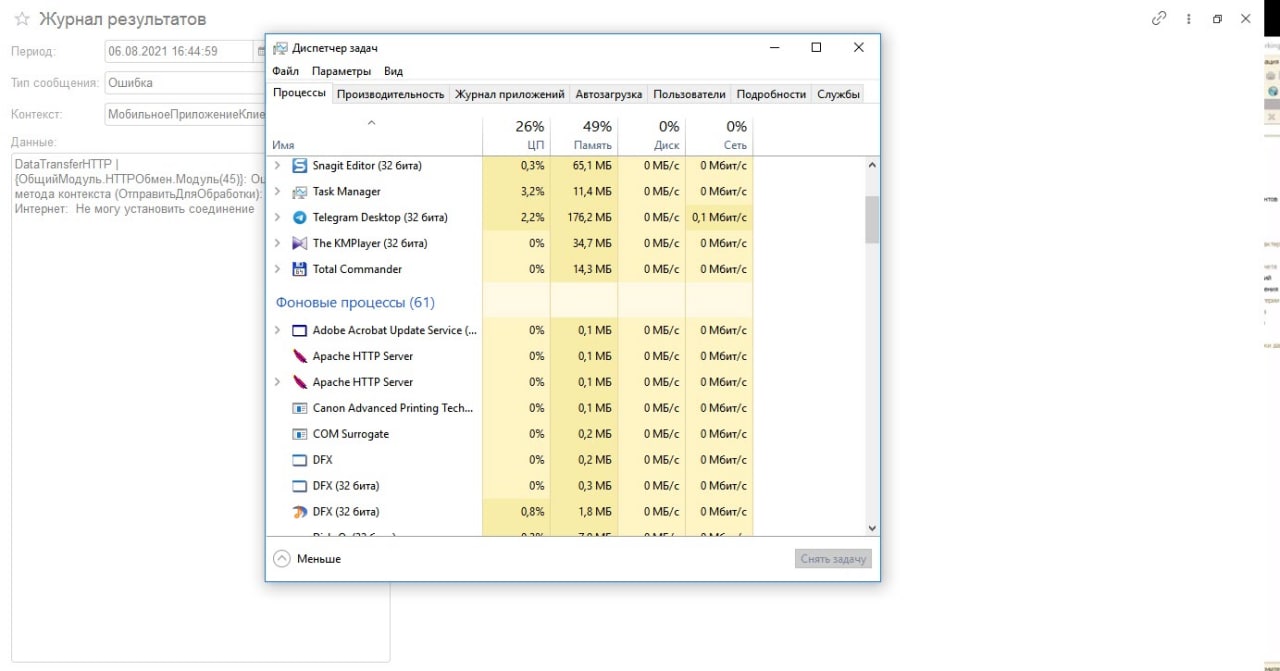Click the link icon in Журнал результатов window

(x=1159, y=18)
